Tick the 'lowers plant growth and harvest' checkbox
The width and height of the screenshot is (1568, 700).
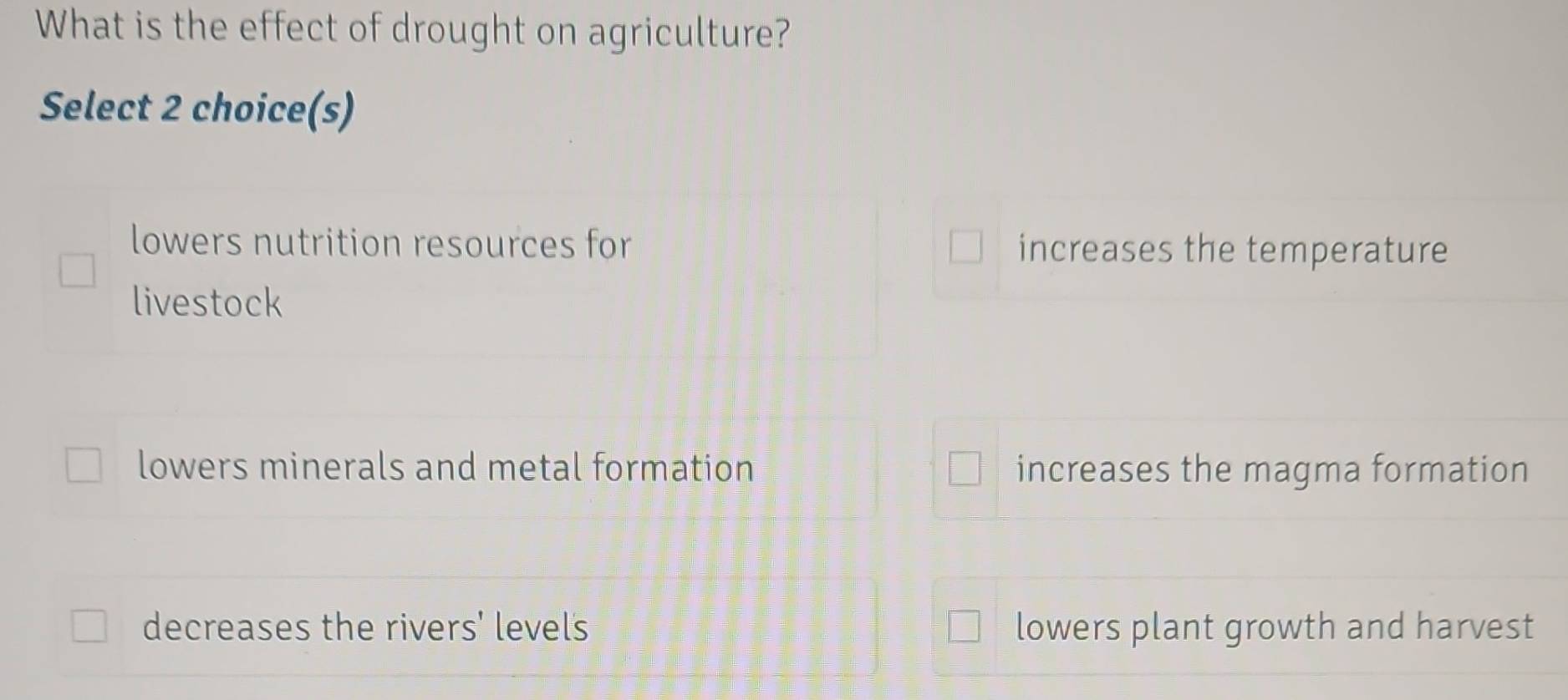(x=963, y=626)
